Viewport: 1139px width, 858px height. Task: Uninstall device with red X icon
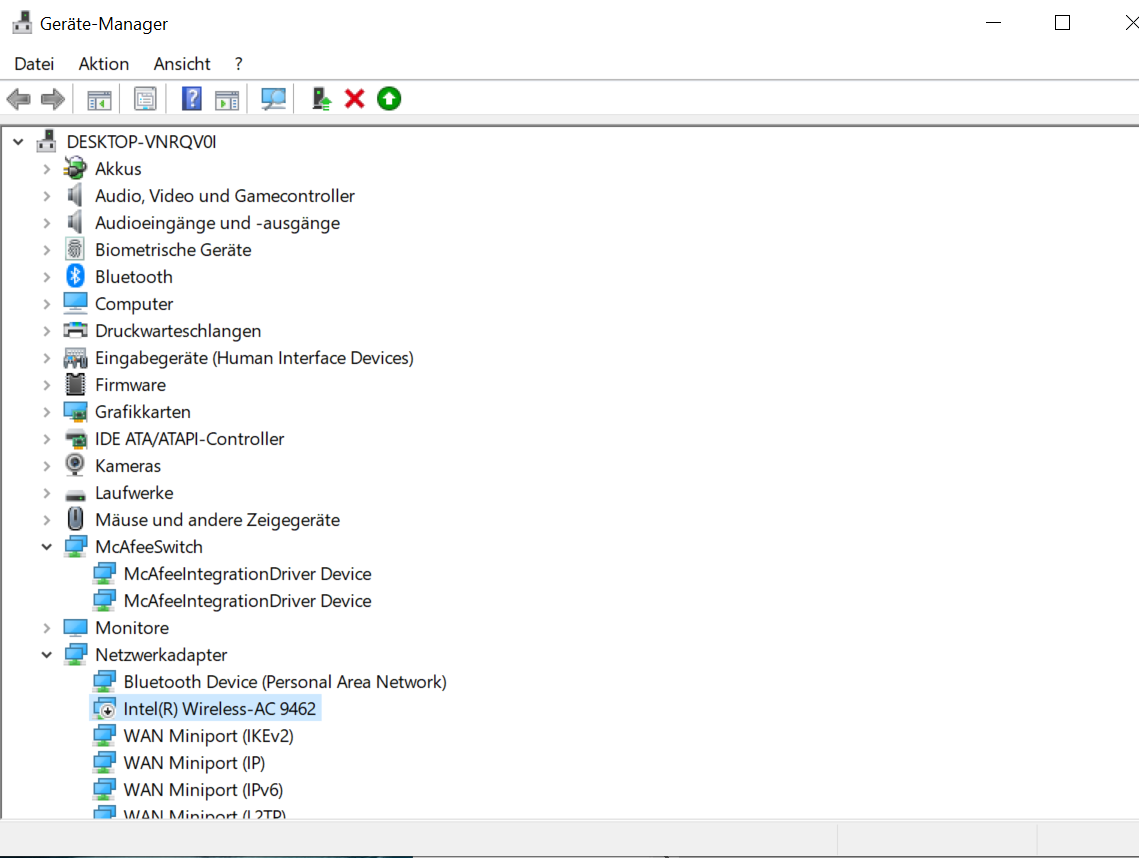(x=354, y=99)
